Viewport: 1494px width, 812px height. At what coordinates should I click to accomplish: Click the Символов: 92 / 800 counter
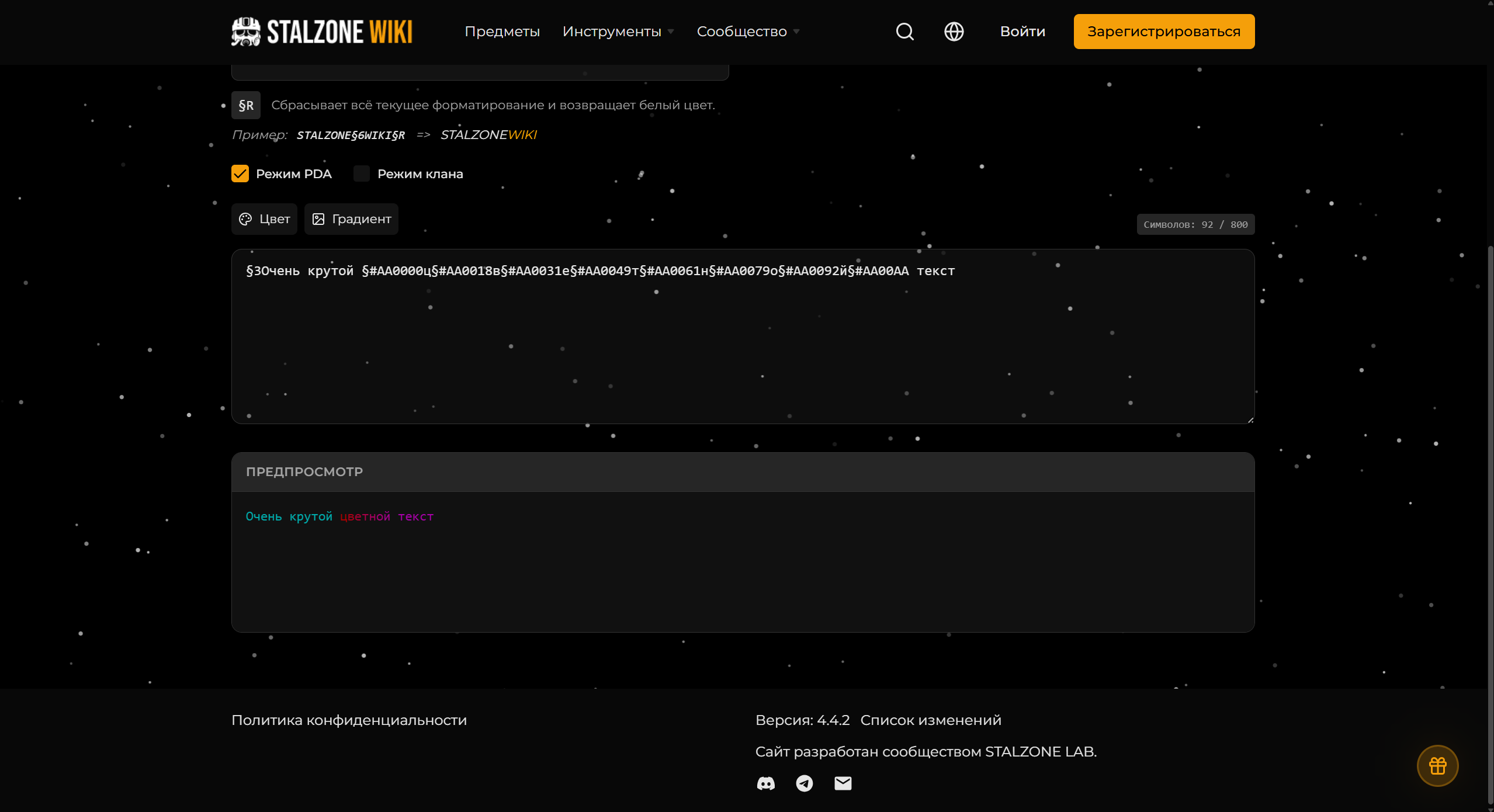click(1195, 224)
